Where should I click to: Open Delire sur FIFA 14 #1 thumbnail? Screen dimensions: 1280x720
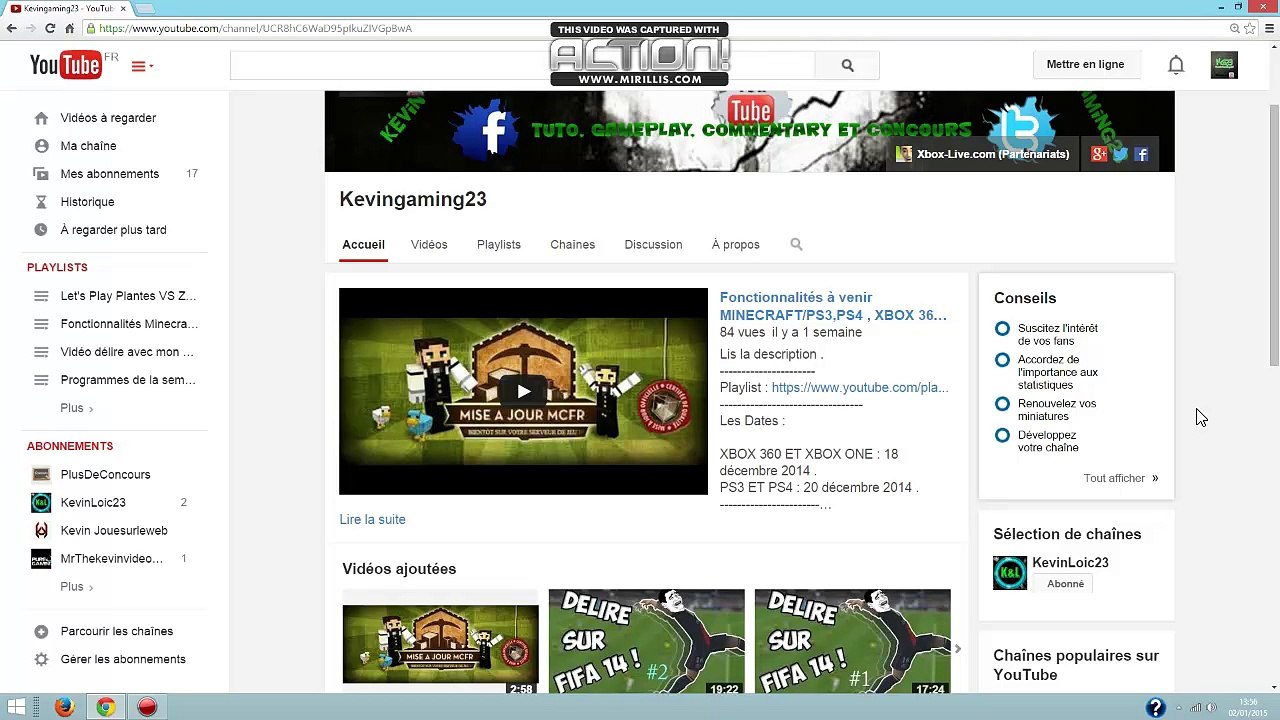click(852, 642)
